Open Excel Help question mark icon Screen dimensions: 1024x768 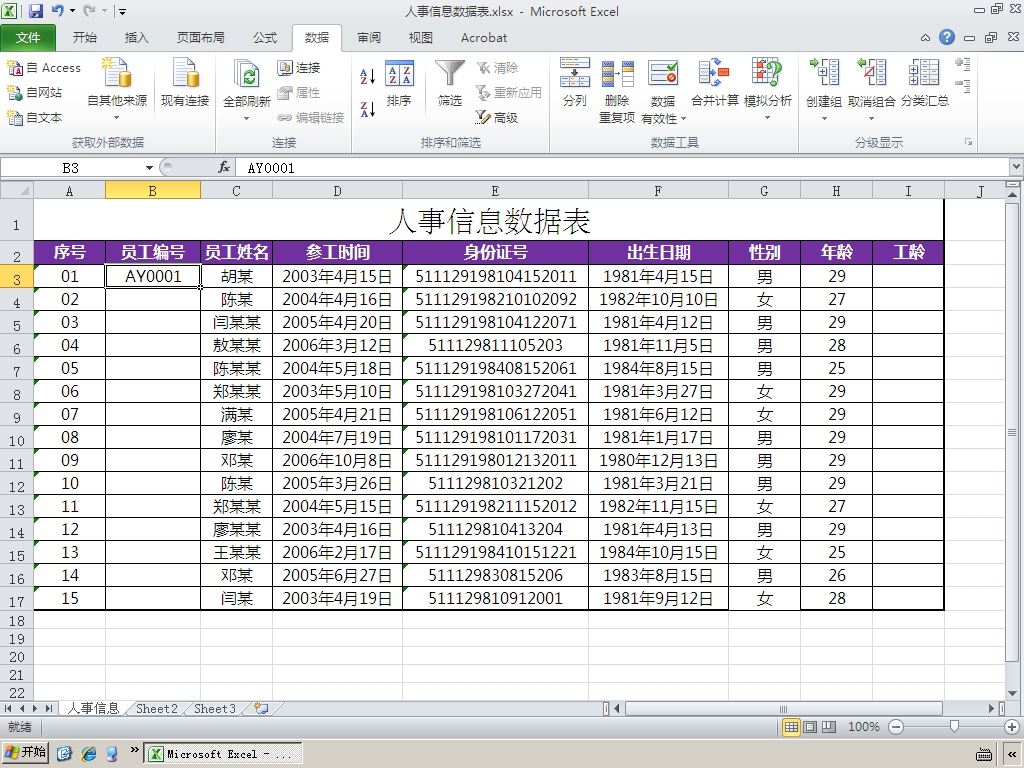click(x=947, y=37)
